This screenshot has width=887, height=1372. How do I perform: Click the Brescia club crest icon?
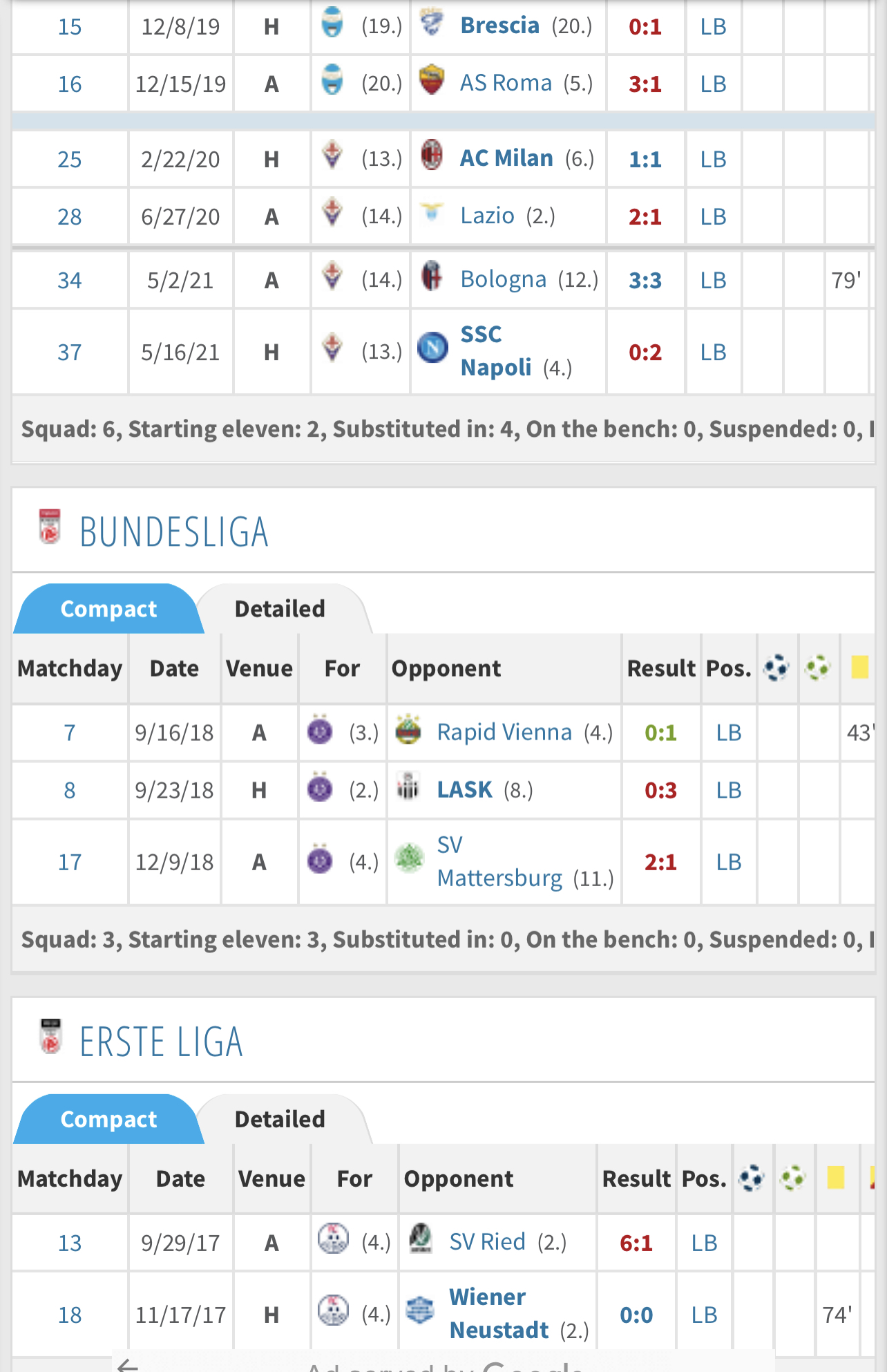(432, 24)
